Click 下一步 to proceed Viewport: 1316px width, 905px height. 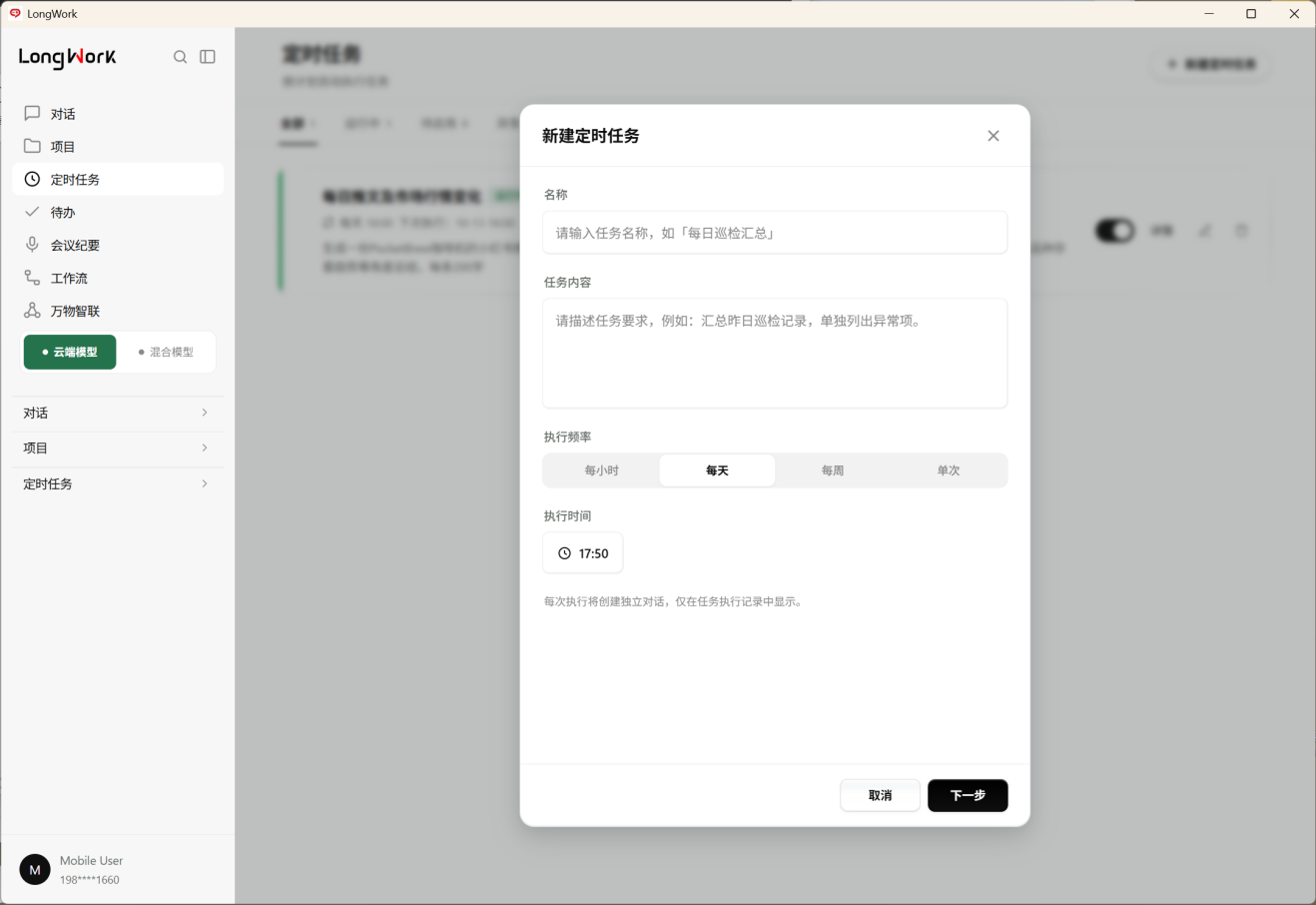tap(968, 795)
